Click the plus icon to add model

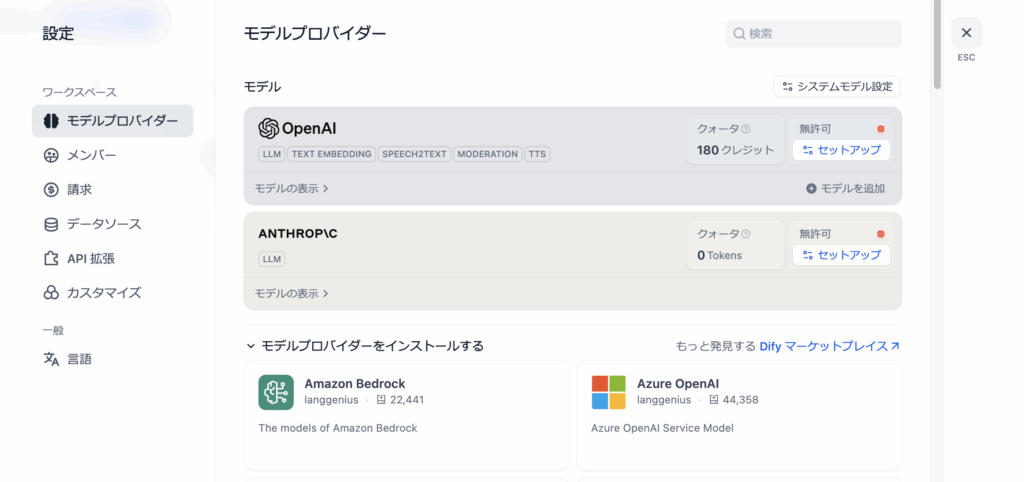pos(811,188)
